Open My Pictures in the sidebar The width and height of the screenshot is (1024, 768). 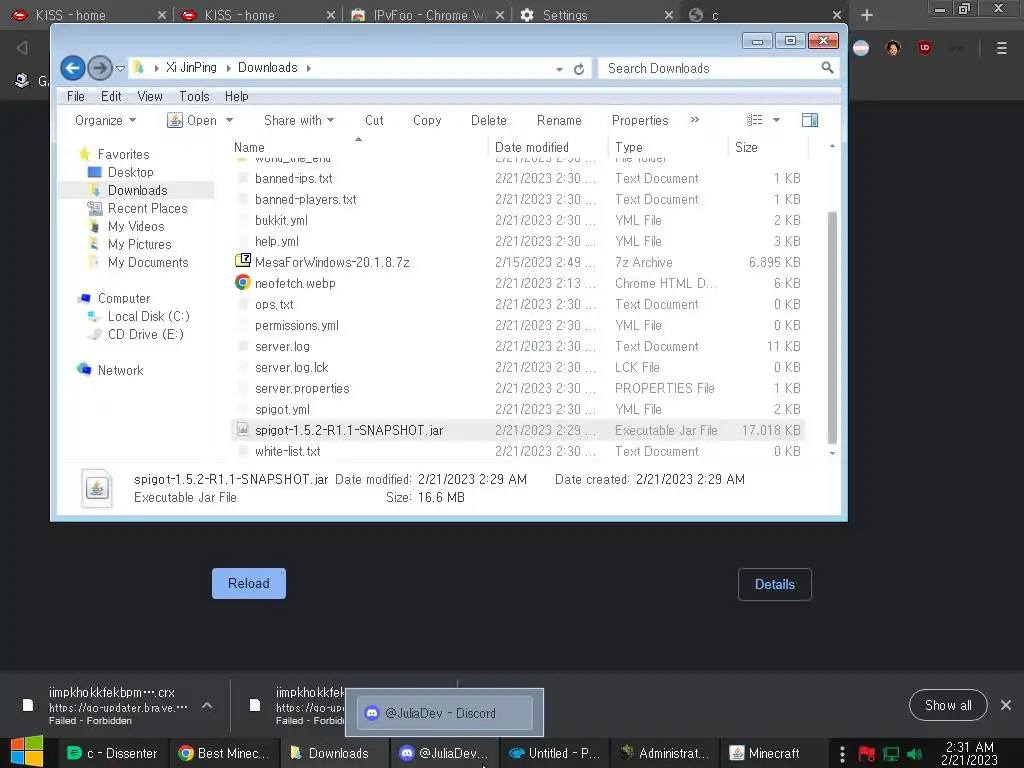click(140, 244)
